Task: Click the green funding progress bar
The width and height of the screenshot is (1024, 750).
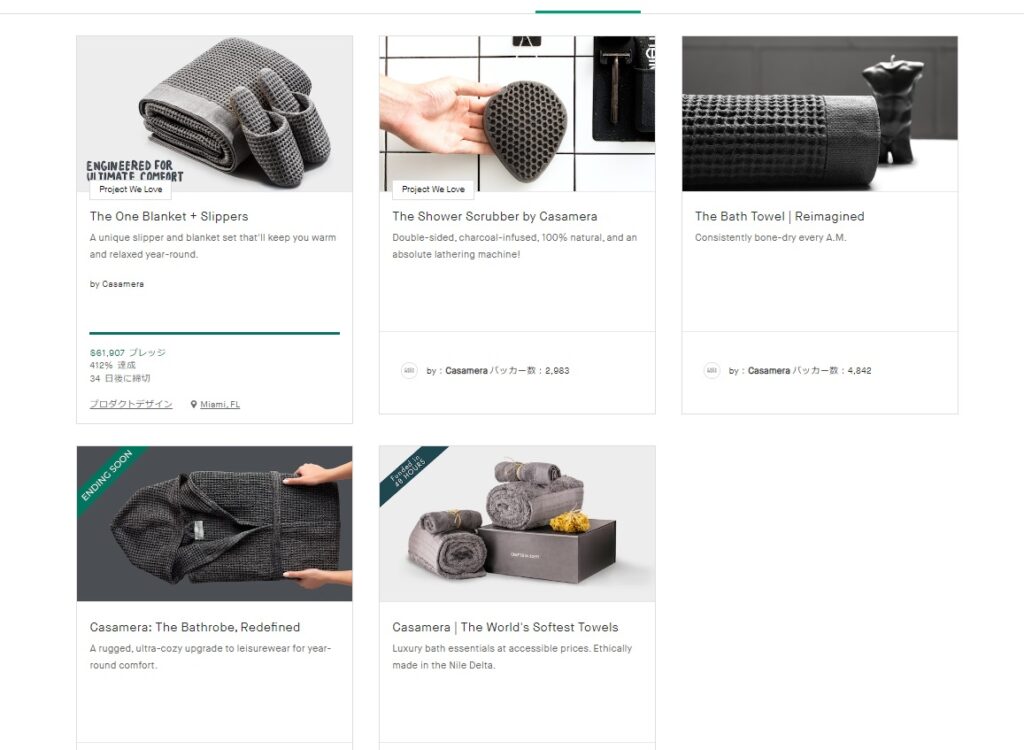Action: (x=214, y=333)
